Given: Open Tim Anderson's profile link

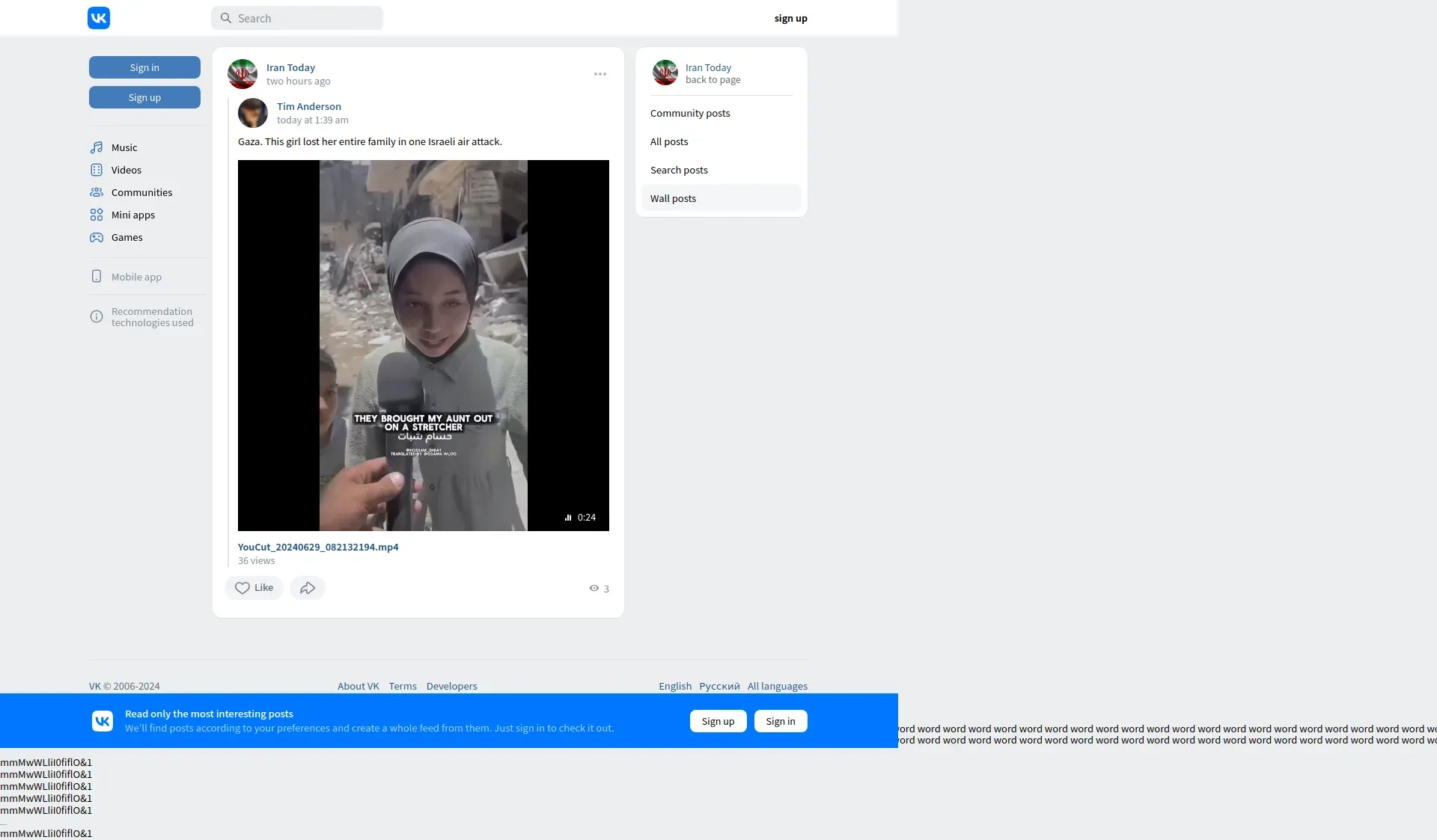Looking at the screenshot, I should point(308,106).
